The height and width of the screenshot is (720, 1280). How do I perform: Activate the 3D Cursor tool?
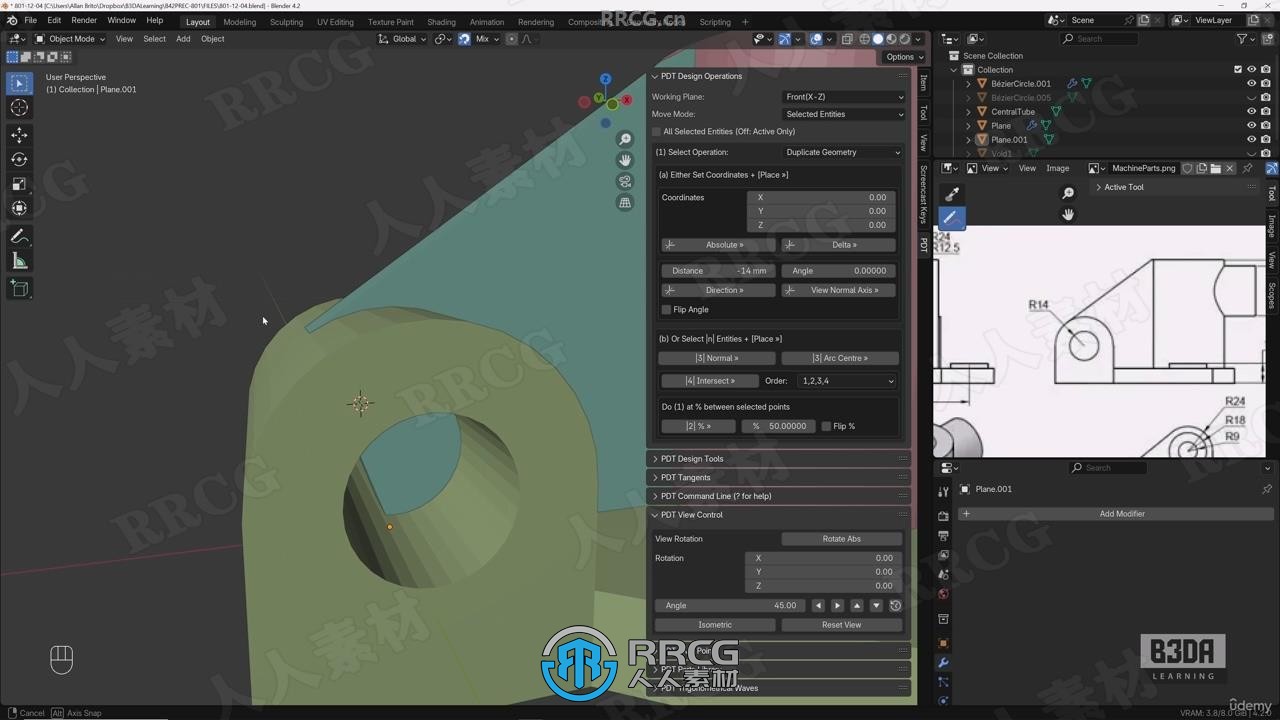[19, 108]
